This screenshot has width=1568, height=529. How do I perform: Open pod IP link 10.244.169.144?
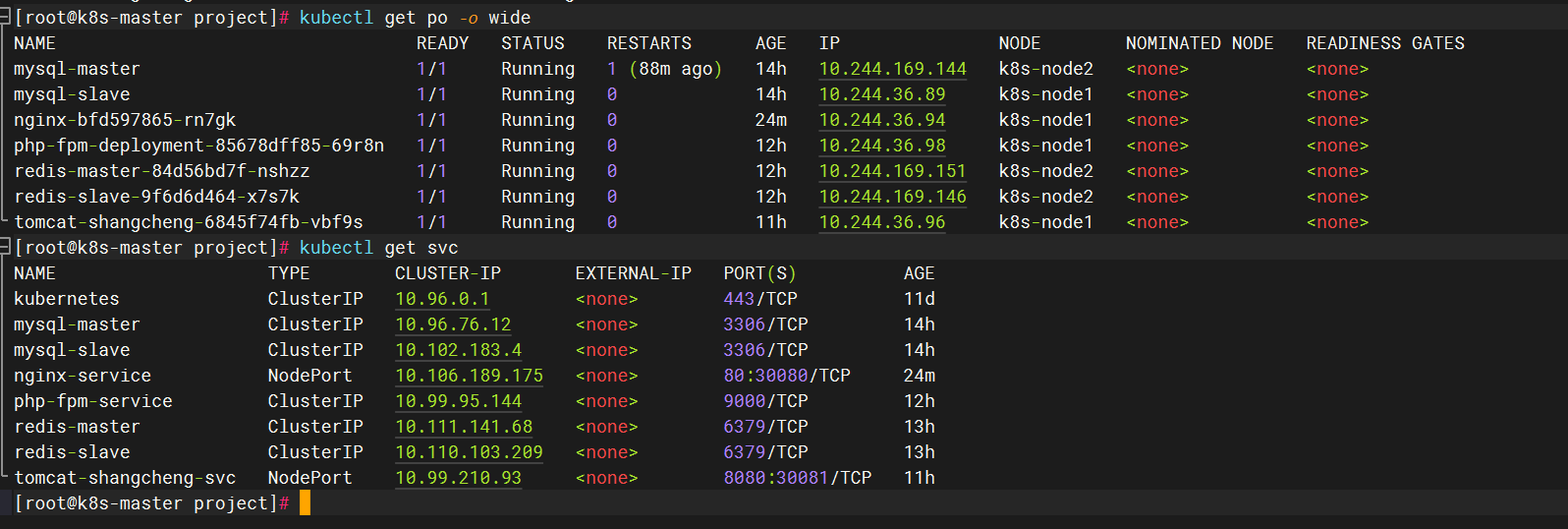click(893, 69)
